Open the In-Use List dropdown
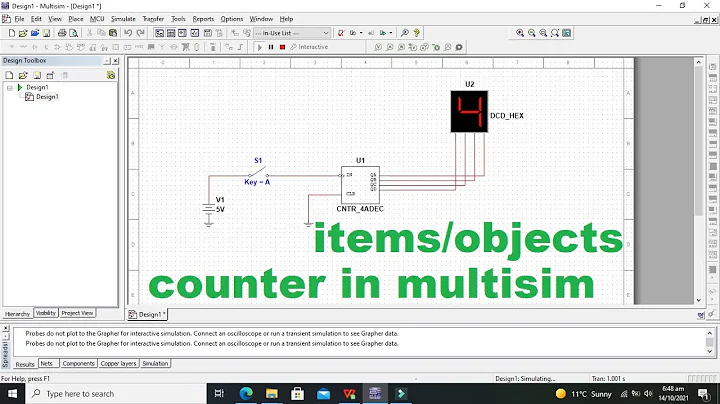720x404 pixels. coord(292,33)
